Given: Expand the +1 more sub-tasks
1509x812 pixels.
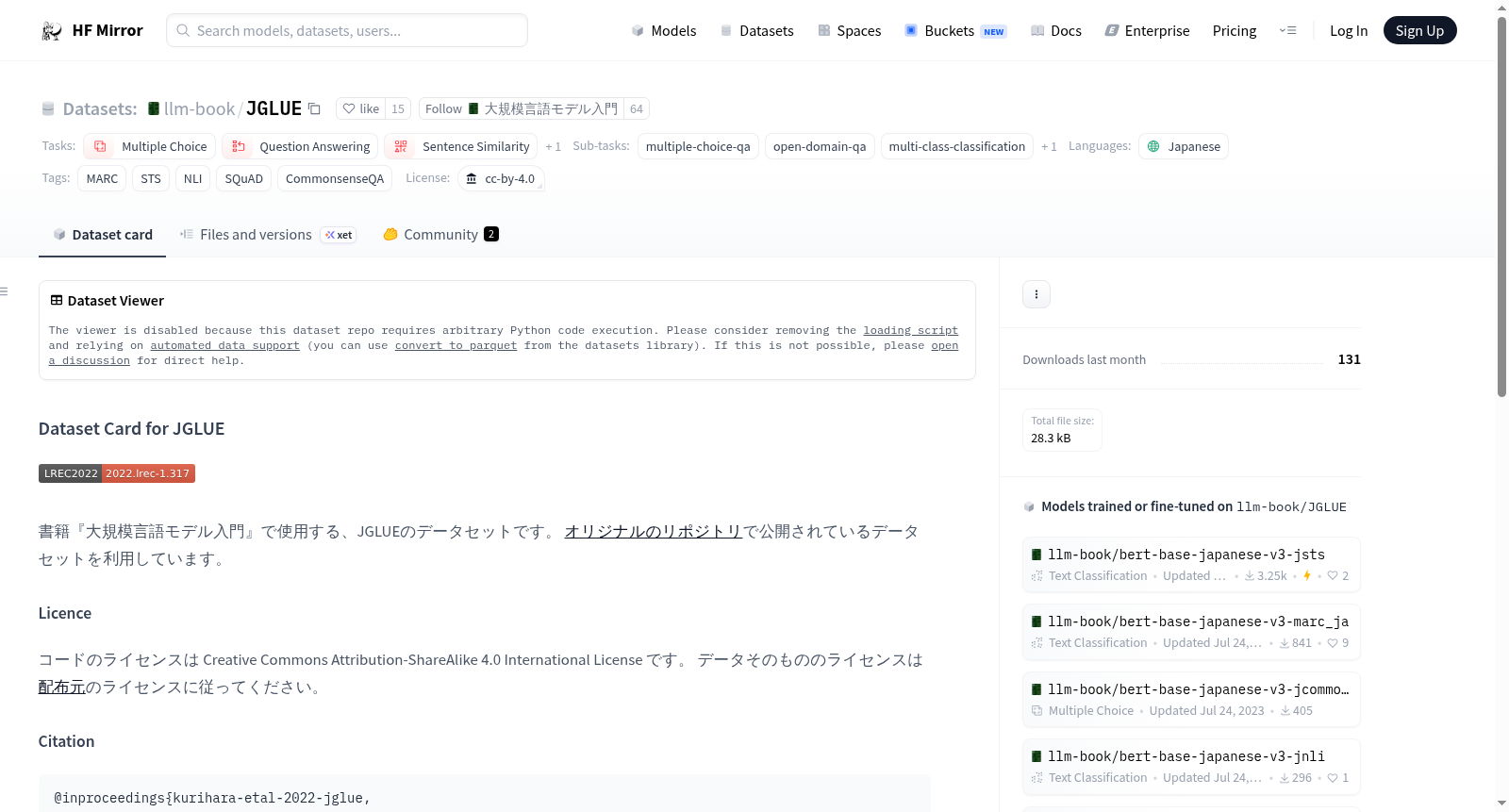Looking at the screenshot, I should (1049, 147).
